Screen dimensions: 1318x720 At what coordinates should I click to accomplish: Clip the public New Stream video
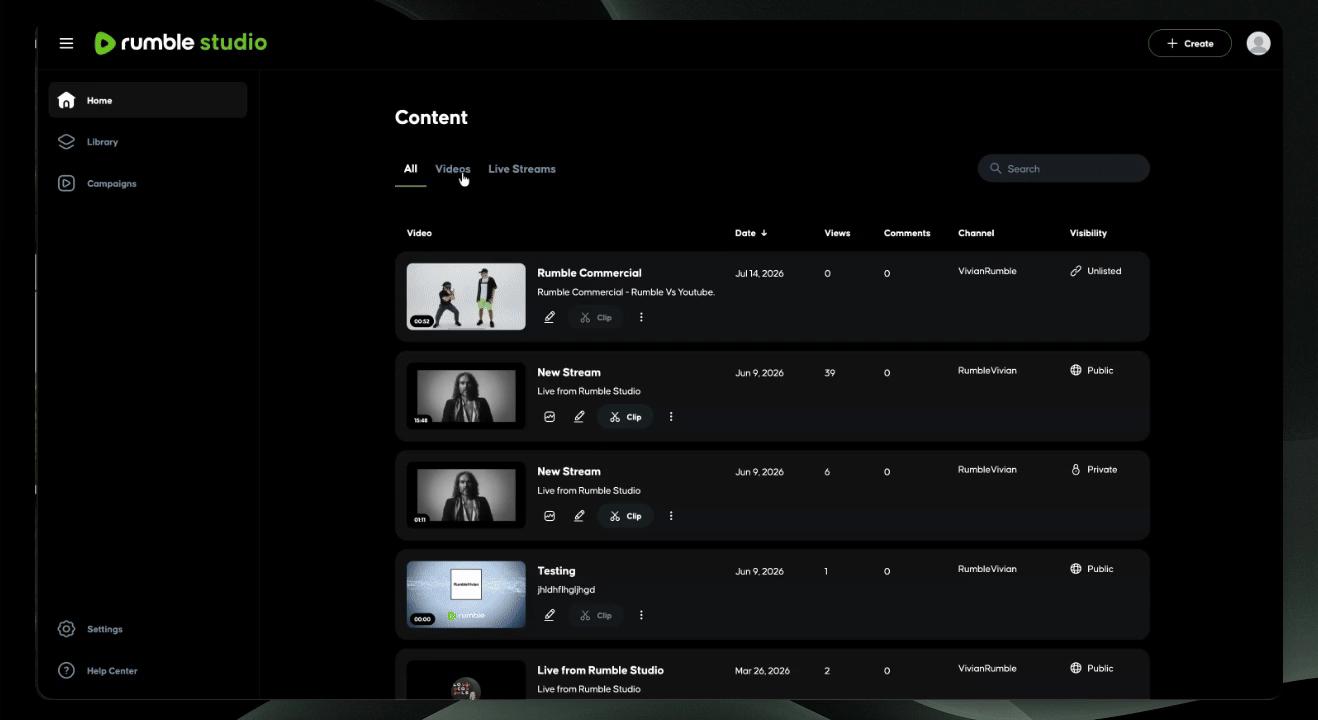[625, 417]
